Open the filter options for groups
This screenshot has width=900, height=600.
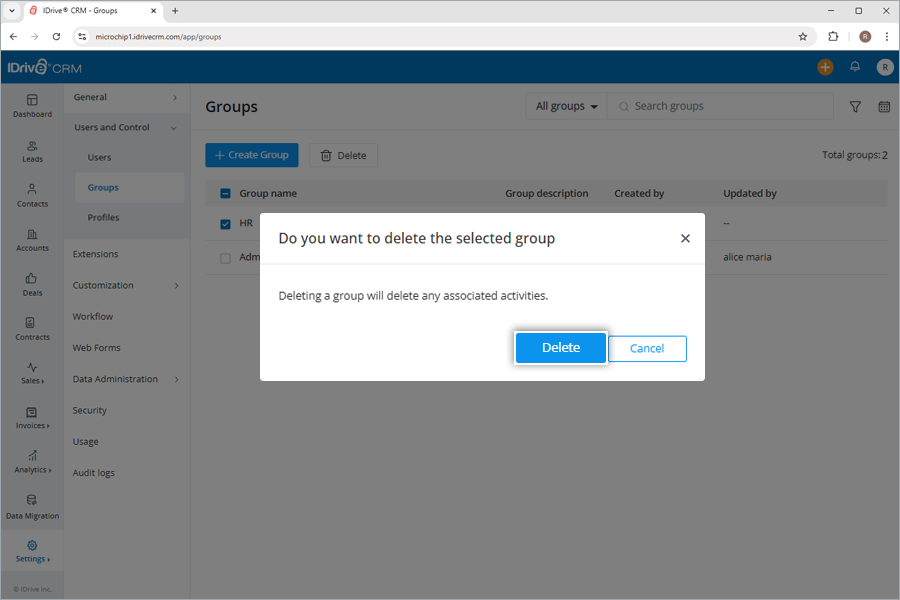[855, 106]
